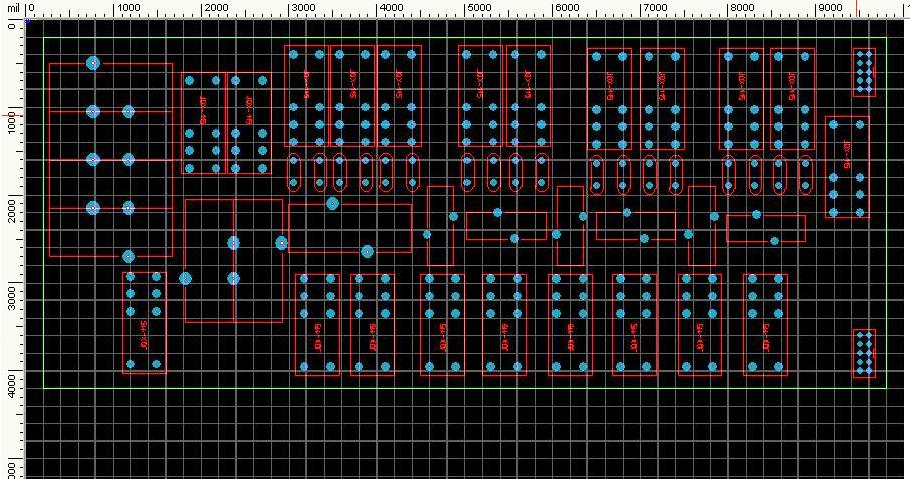Click the red cursor marker on top ruler

tap(857, 8)
